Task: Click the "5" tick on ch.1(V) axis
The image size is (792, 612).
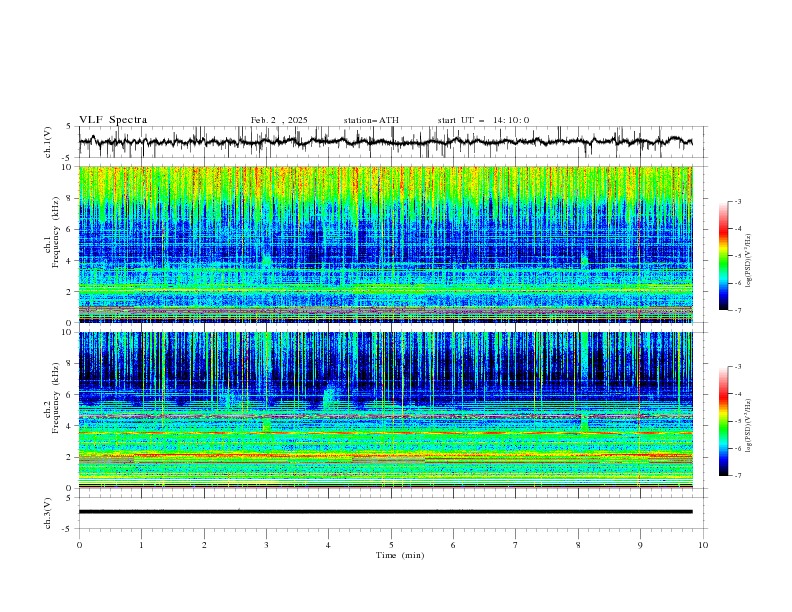Action: tap(69, 127)
